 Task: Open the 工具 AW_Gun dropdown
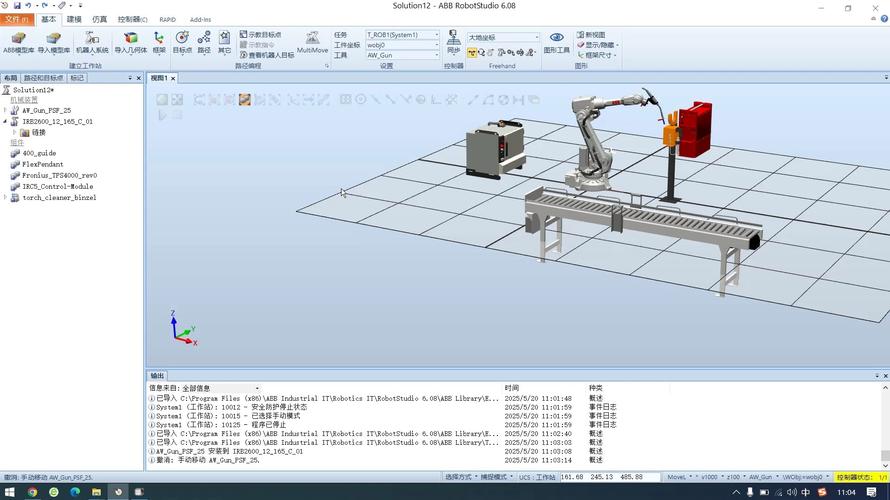pos(402,55)
